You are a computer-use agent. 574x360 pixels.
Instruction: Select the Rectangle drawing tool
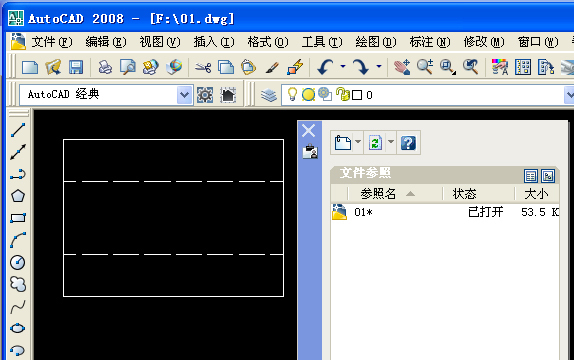click(18, 218)
